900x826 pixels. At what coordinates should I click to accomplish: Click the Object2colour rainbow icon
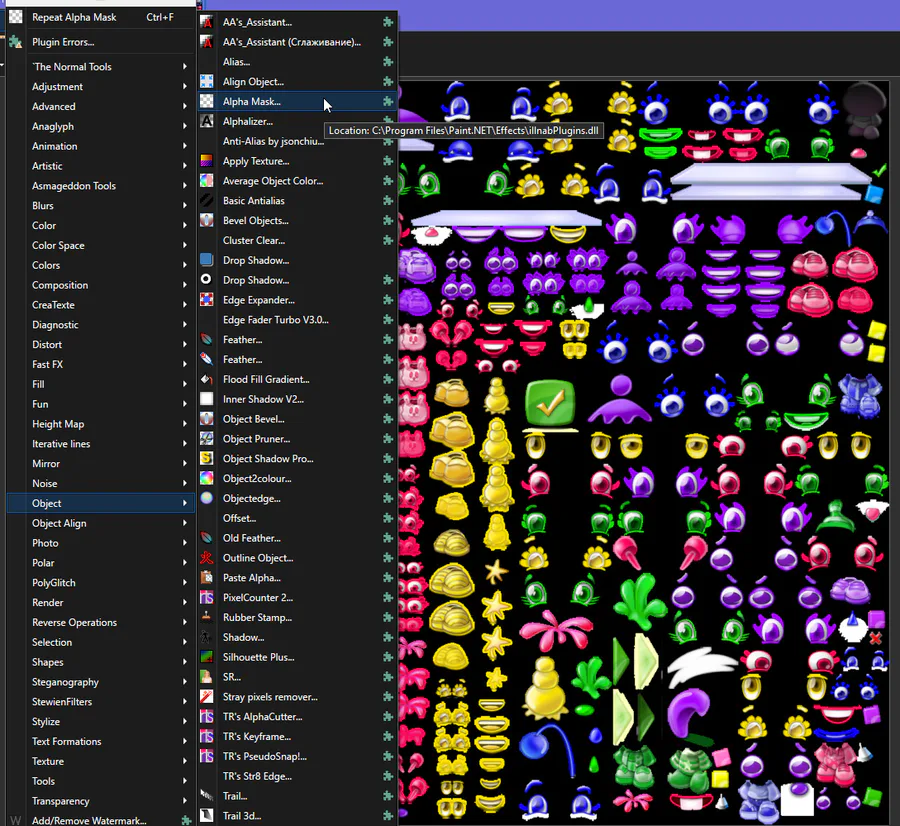click(207, 478)
